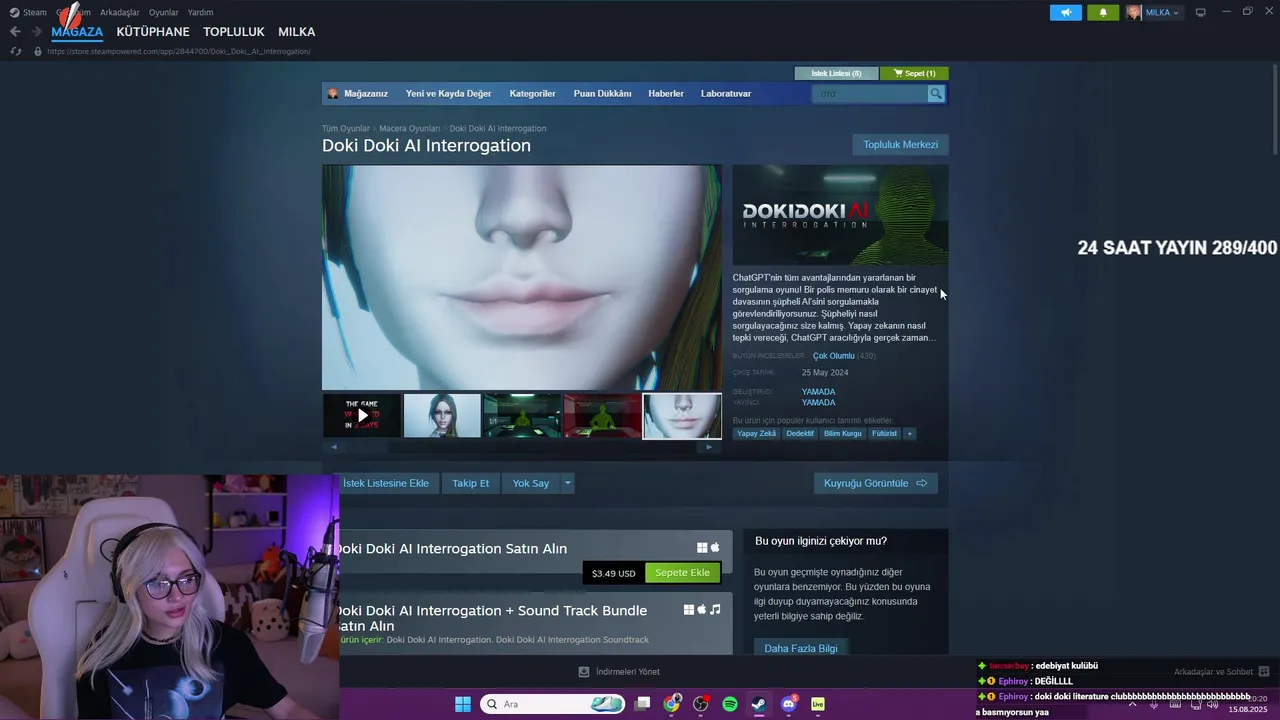This screenshot has height=720, width=1280.
Task: Click the Apple platform icon on first purchase box
Action: (715, 547)
